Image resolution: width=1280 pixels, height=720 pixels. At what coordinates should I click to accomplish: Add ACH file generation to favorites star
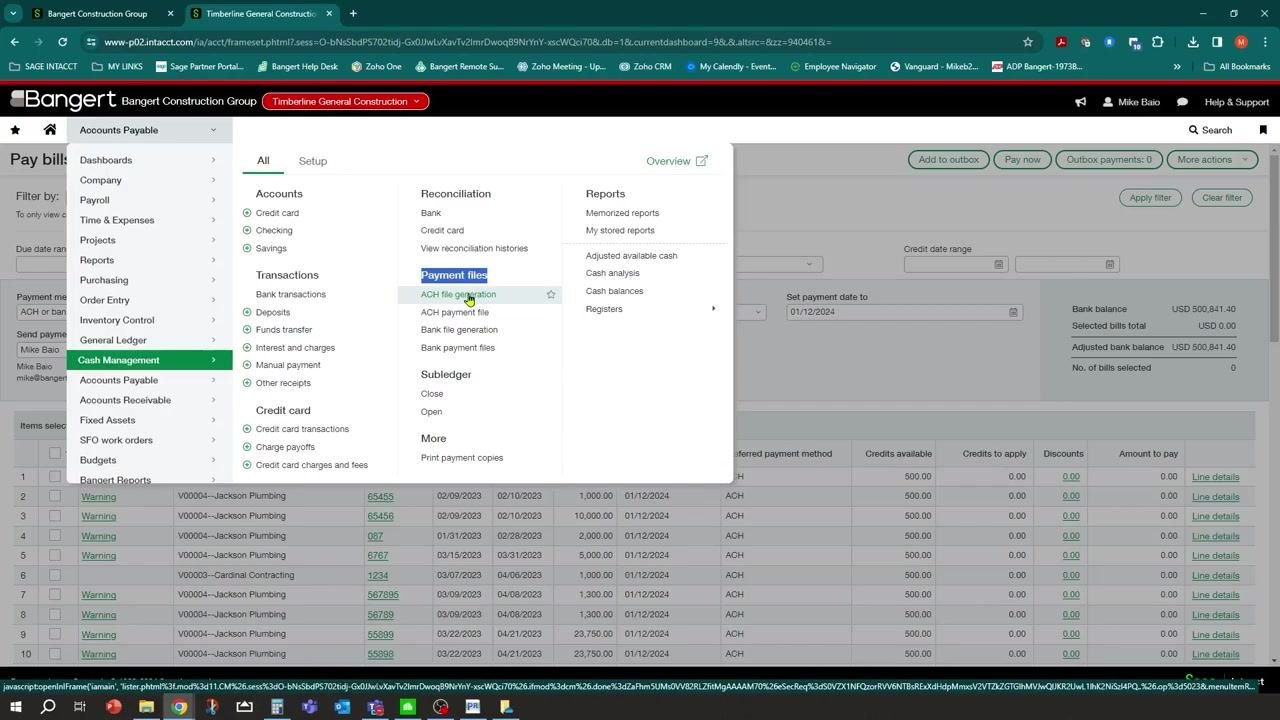pyautogui.click(x=551, y=294)
